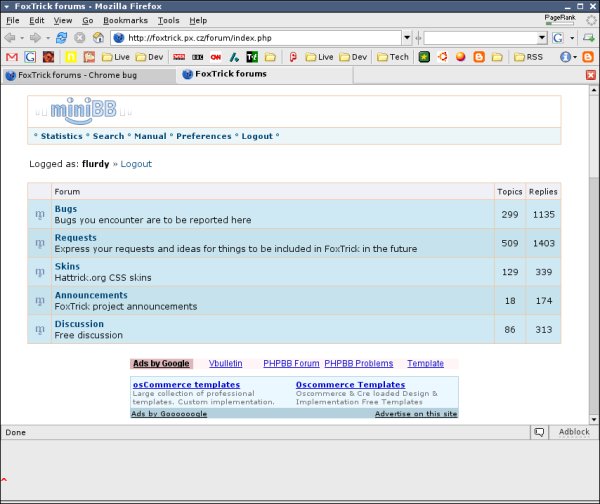Click the Preferences link in forum menu
This screenshot has width=600, height=504.
click(x=204, y=136)
